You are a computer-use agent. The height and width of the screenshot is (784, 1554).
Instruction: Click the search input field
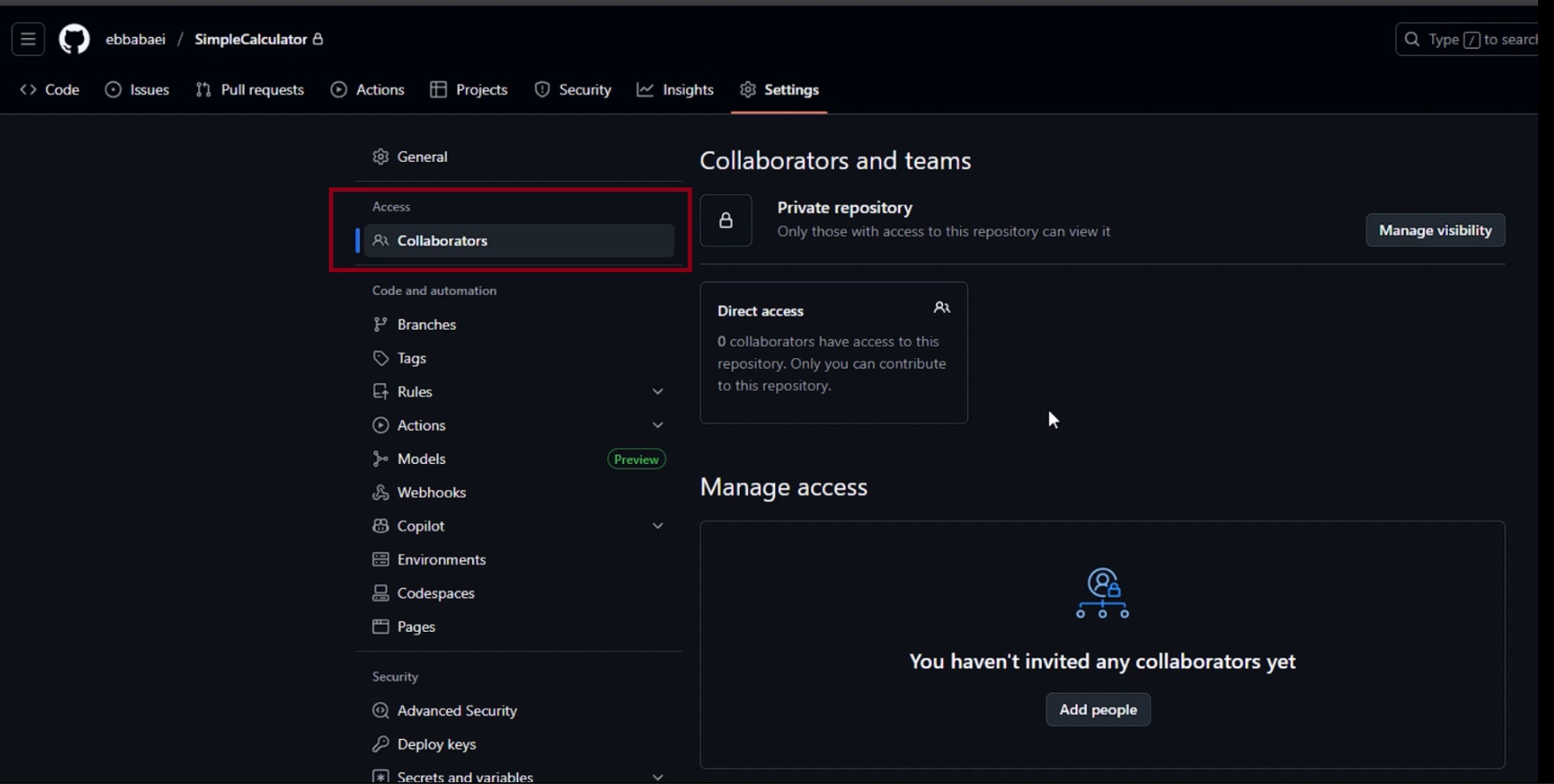coord(1472,39)
